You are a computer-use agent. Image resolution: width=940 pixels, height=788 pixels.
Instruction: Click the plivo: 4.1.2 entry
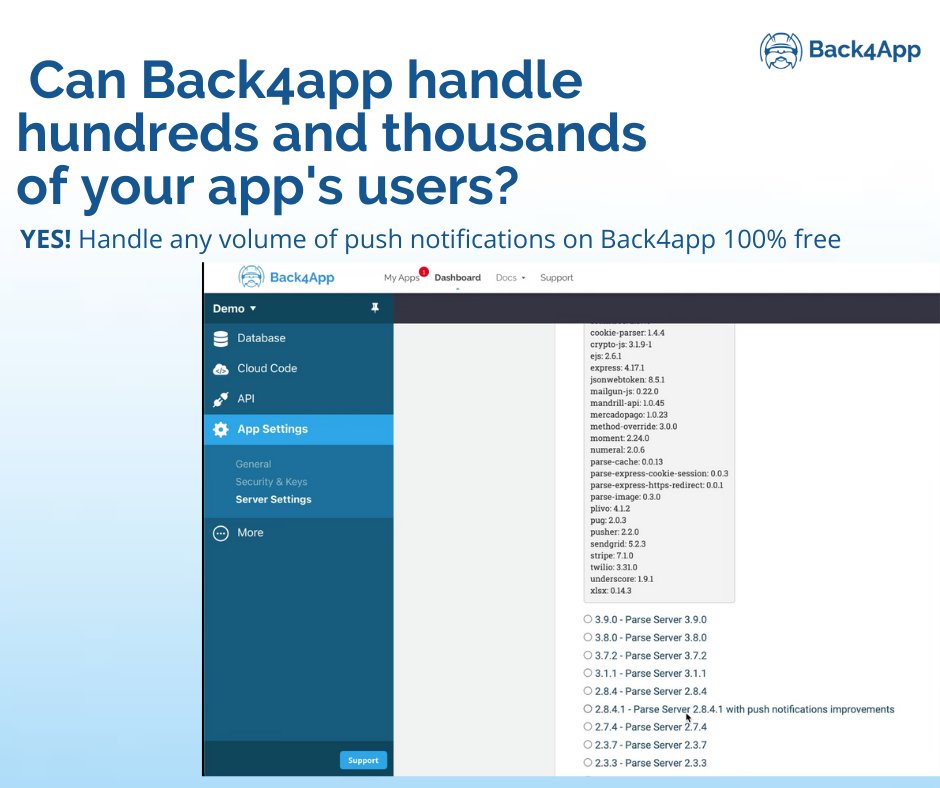tap(610, 508)
